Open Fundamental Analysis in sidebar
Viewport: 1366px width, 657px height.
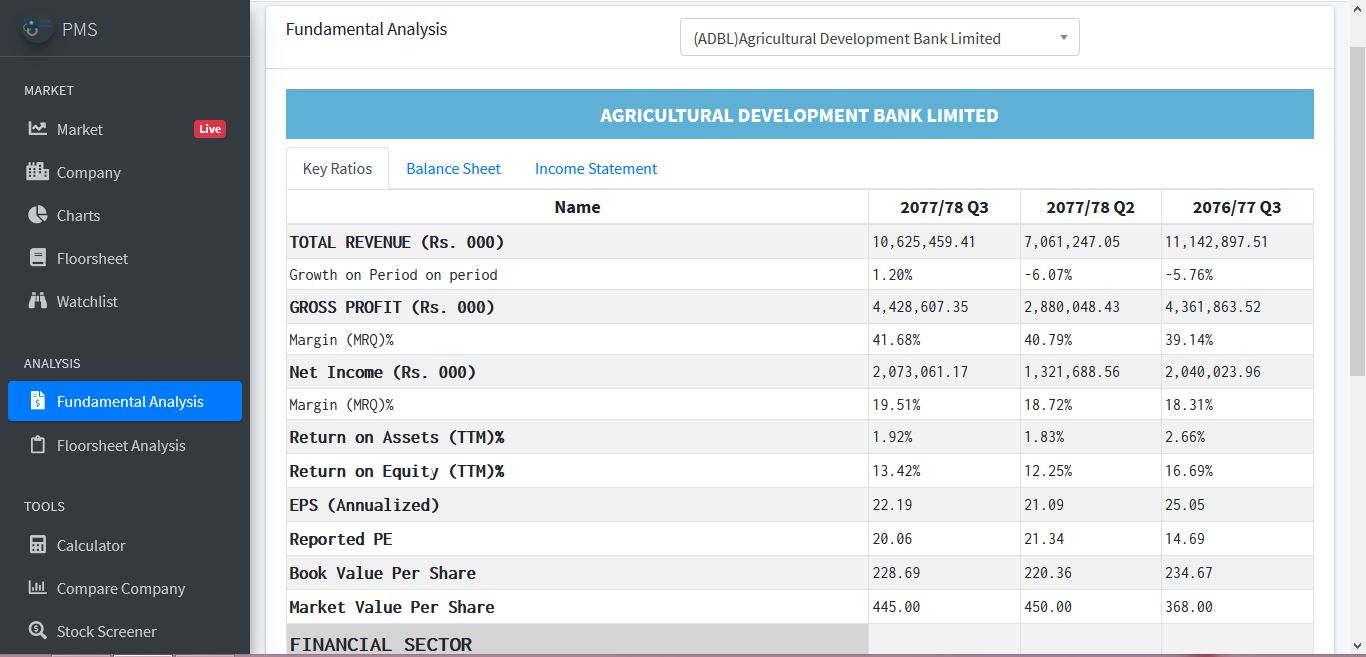pos(129,401)
